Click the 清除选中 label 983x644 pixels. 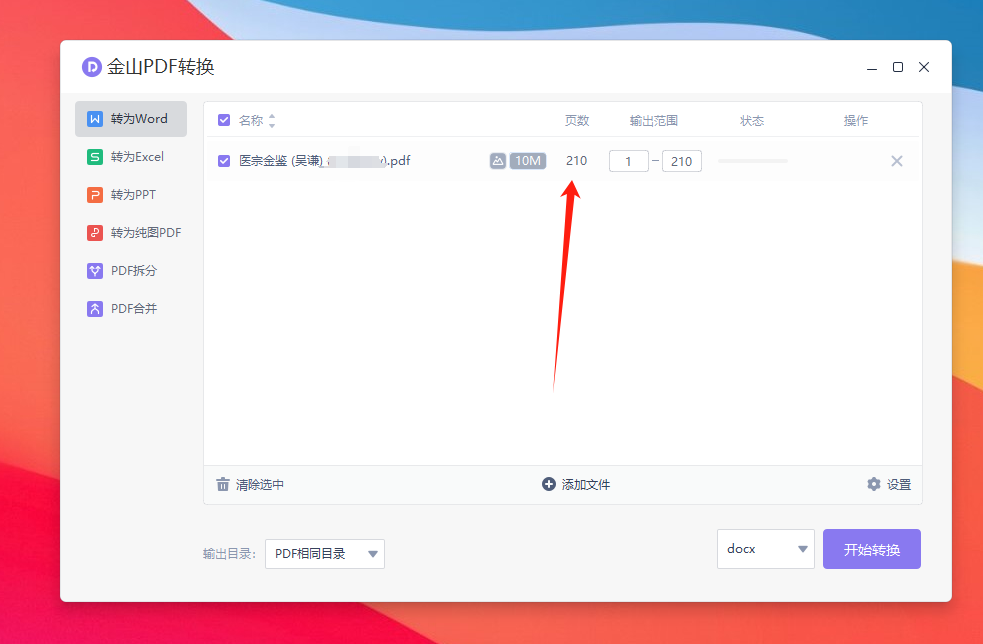click(x=260, y=485)
